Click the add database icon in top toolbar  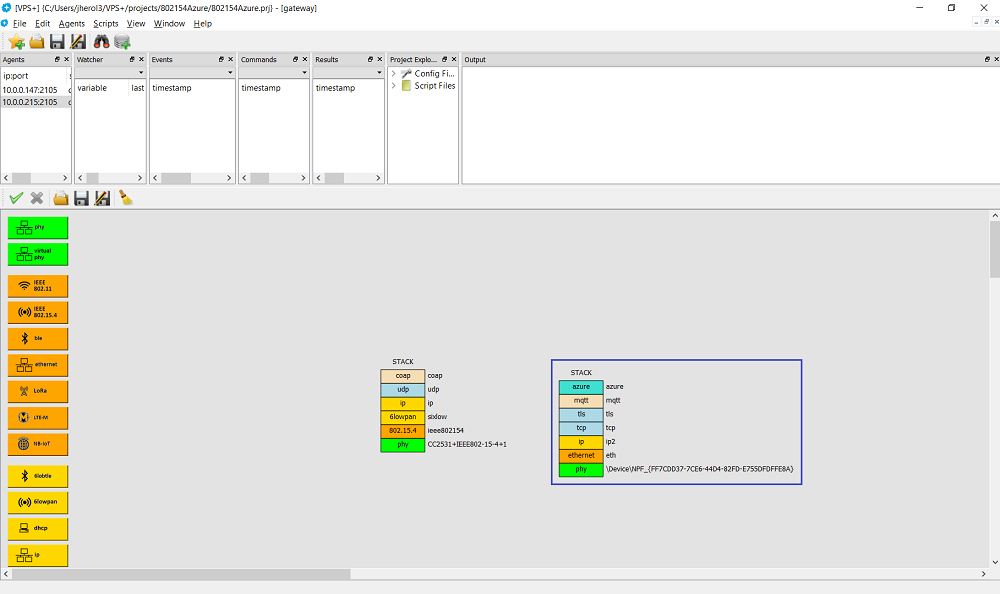123,41
